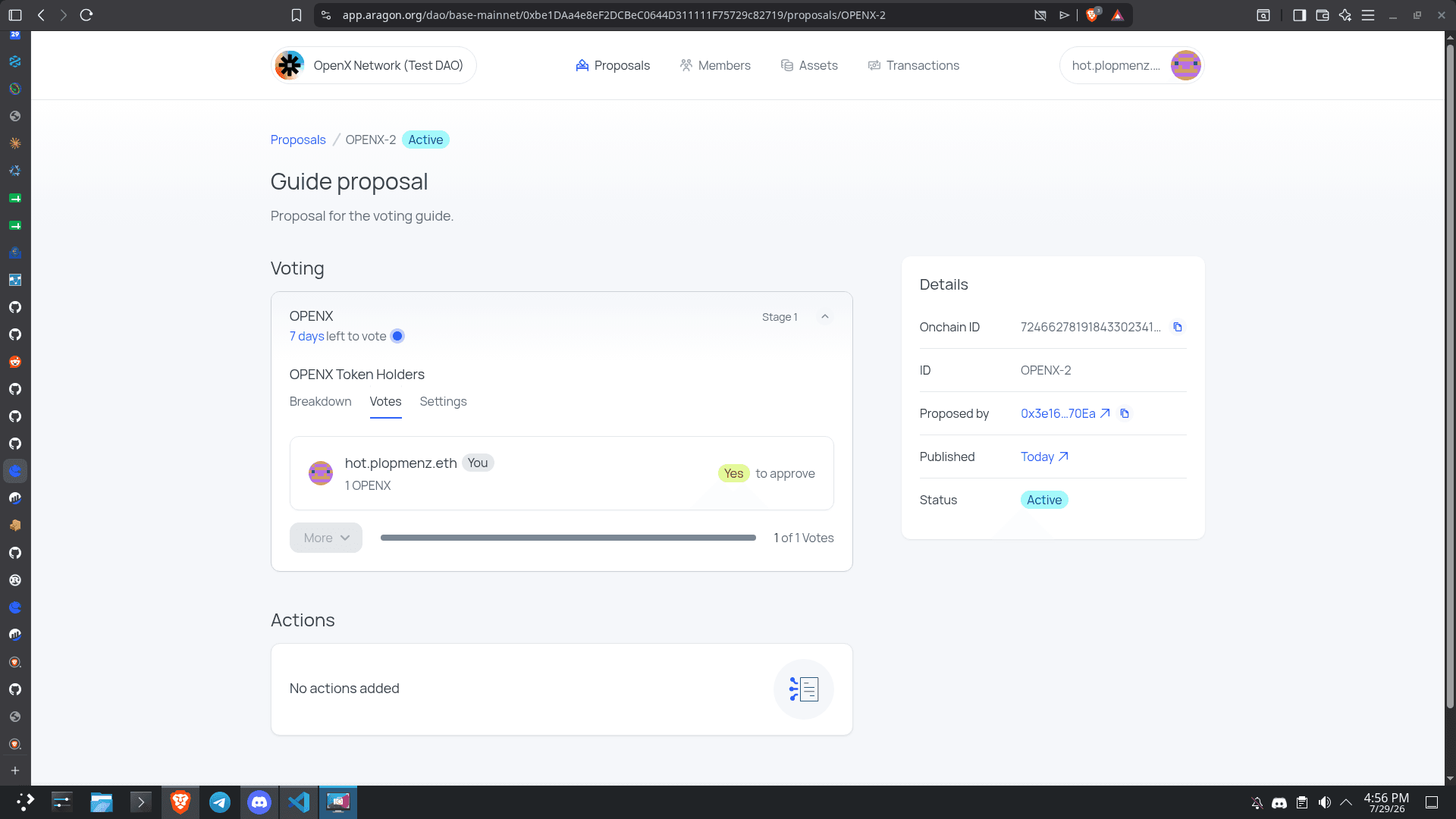Click the picture-in-picture icon in address bar

point(1040,15)
